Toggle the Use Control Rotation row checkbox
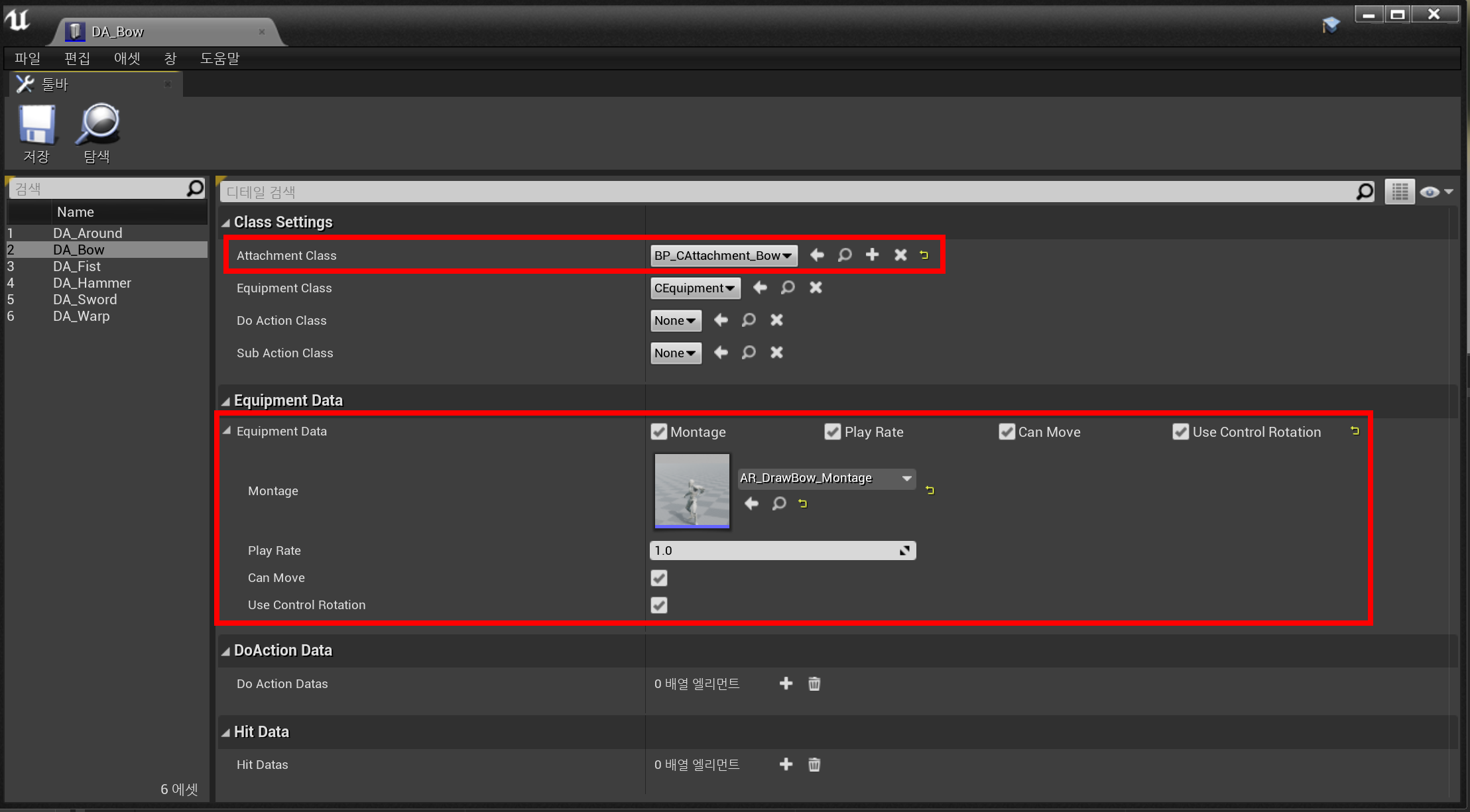Screen dimensions: 1470x812 [x=659, y=605]
